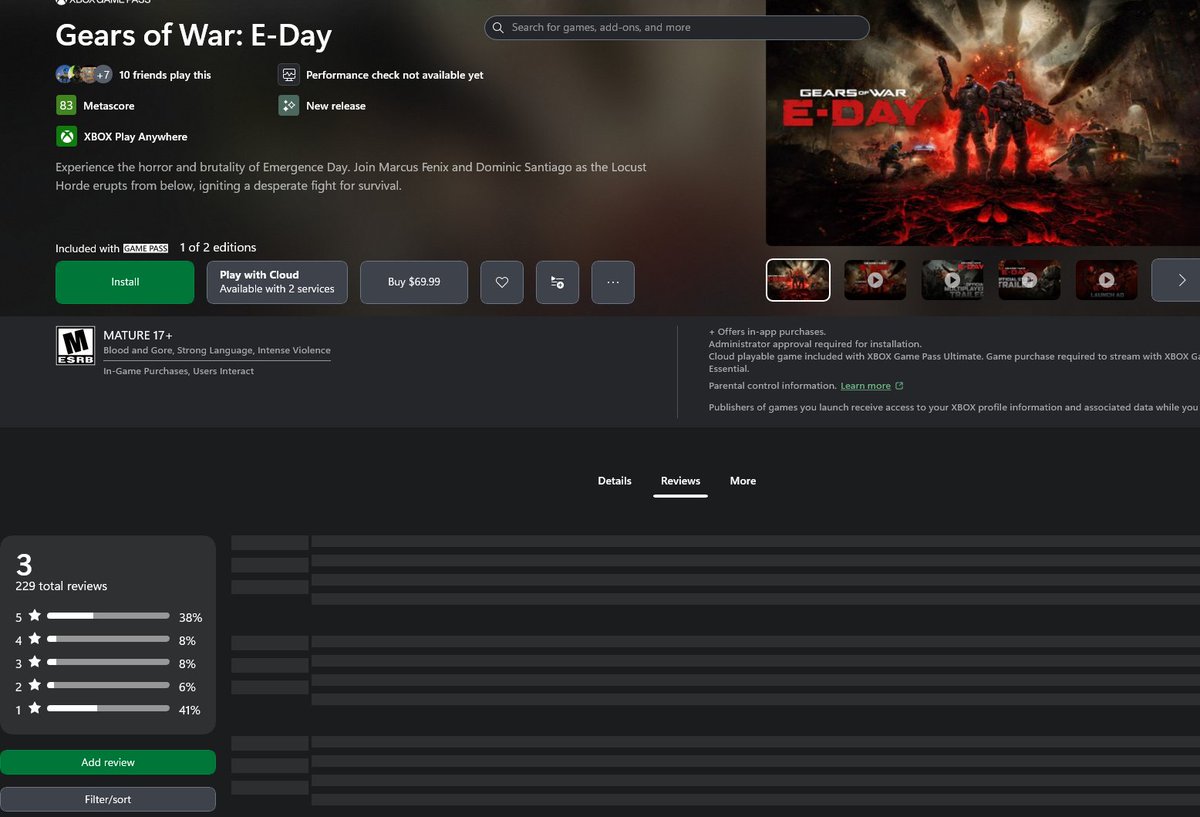This screenshot has width=1200, height=817.
Task: Click the New release sparkle icon
Action: point(289,106)
